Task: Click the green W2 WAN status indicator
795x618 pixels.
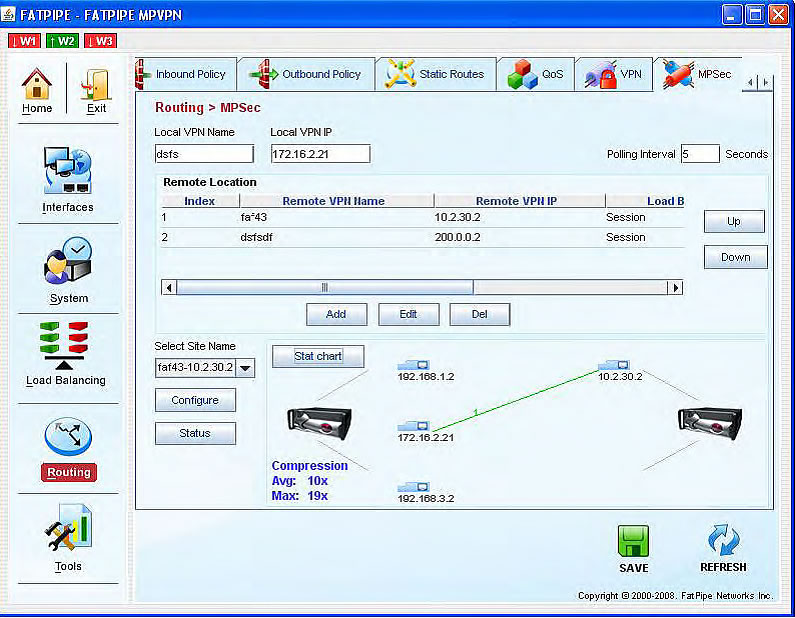Action: pos(62,41)
